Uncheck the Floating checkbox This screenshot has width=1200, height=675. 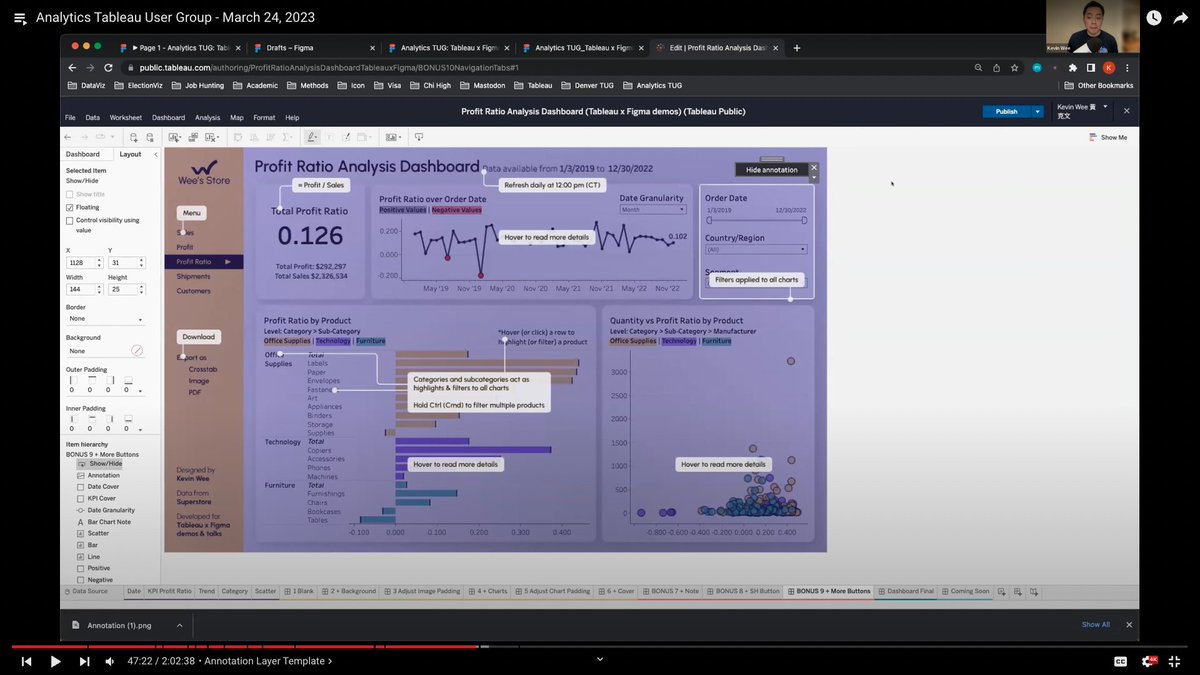coord(70,207)
